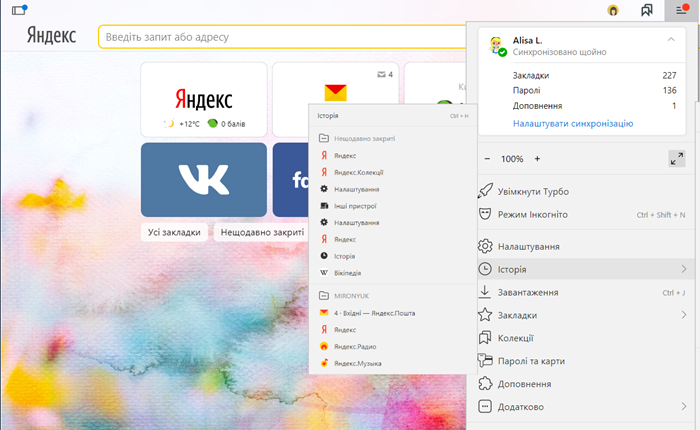The height and width of the screenshot is (430, 700).
Task: Click the downloads arrow icon
Action: point(485,292)
